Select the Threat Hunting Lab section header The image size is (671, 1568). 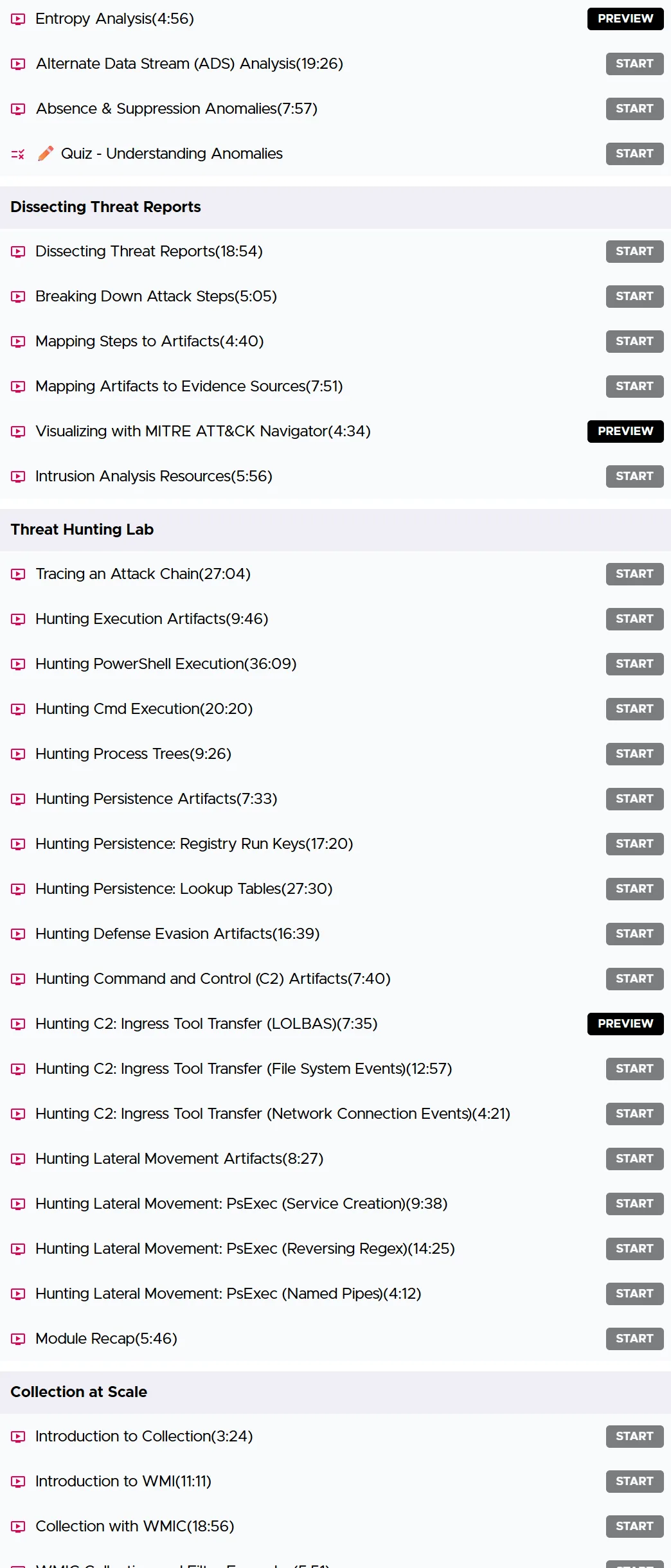point(335,530)
